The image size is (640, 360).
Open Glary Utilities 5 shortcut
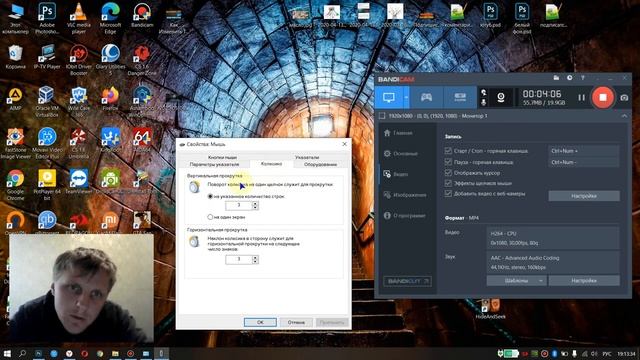click(x=110, y=60)
